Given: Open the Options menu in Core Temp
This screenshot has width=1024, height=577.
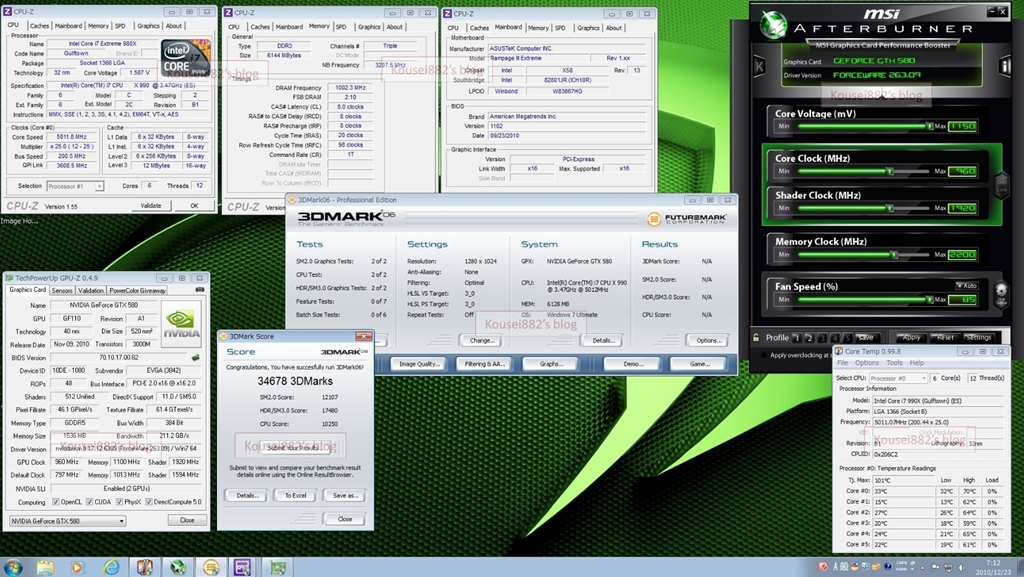Looking at the screenshot, I should coord(867,363).
